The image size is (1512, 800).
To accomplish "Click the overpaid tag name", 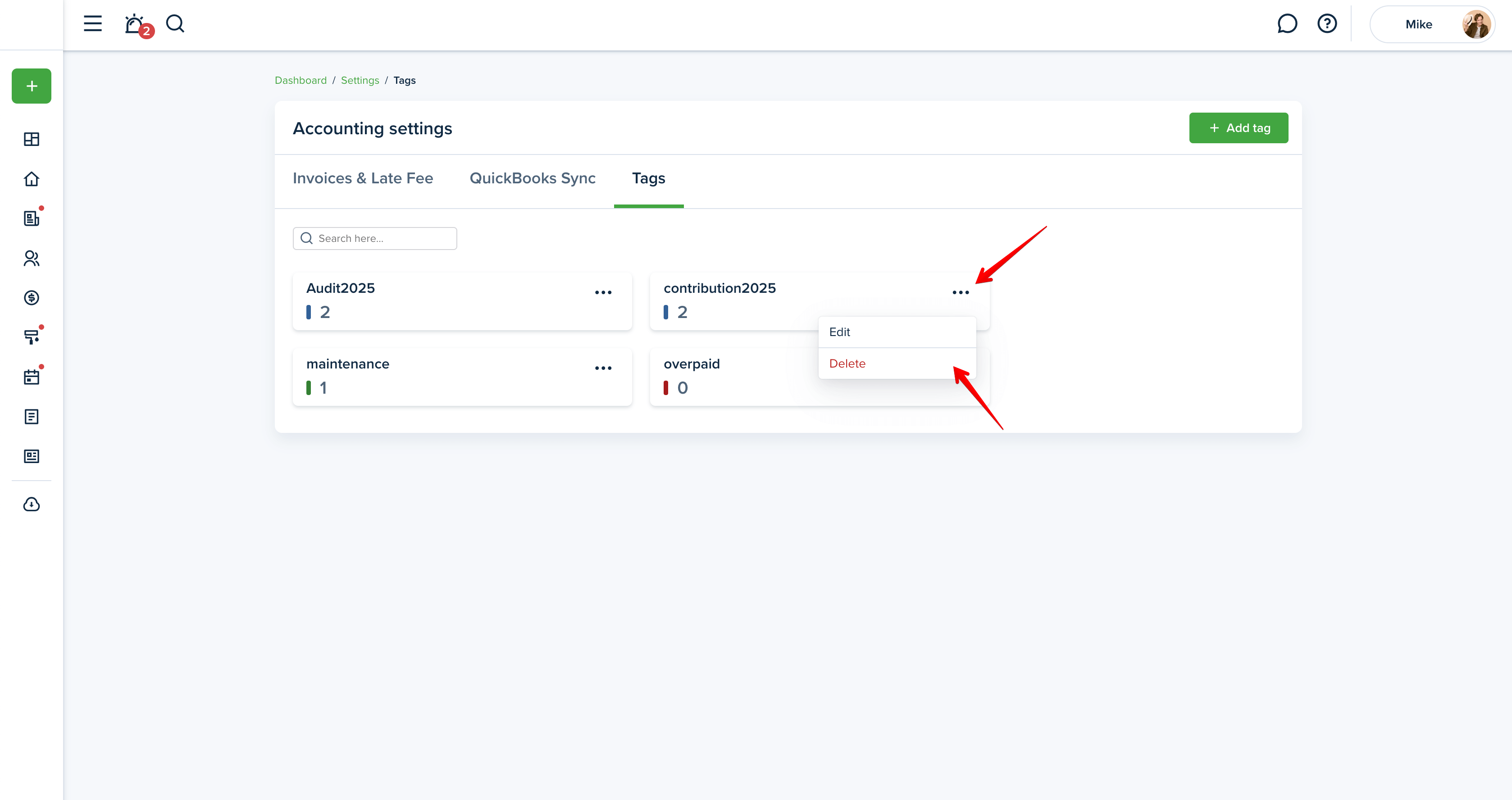I will 692,364.
